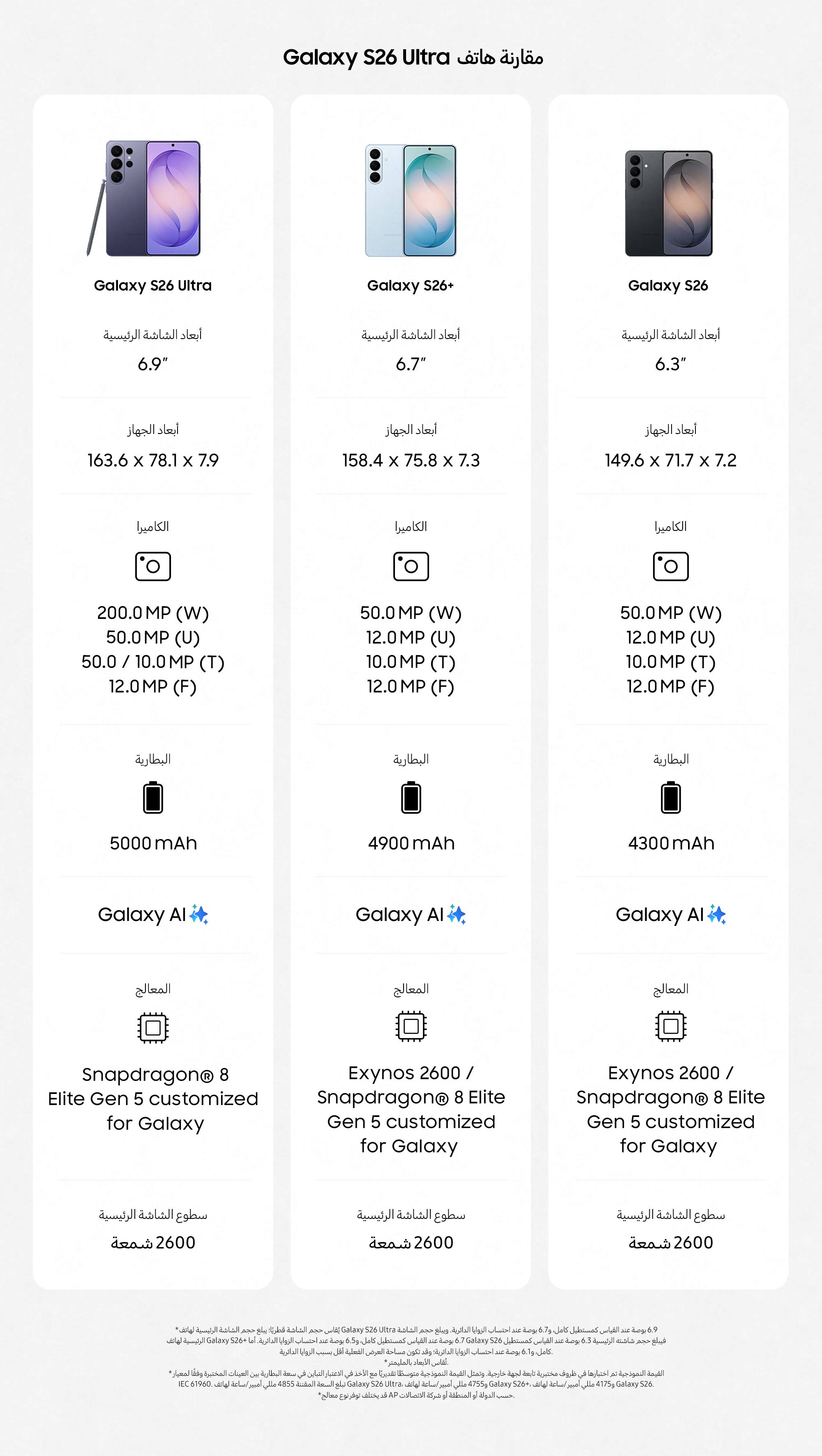Click the processor chip icon for Galaxy S26+
Viewport: 822px width, 1456px height.
point(411,1027)
